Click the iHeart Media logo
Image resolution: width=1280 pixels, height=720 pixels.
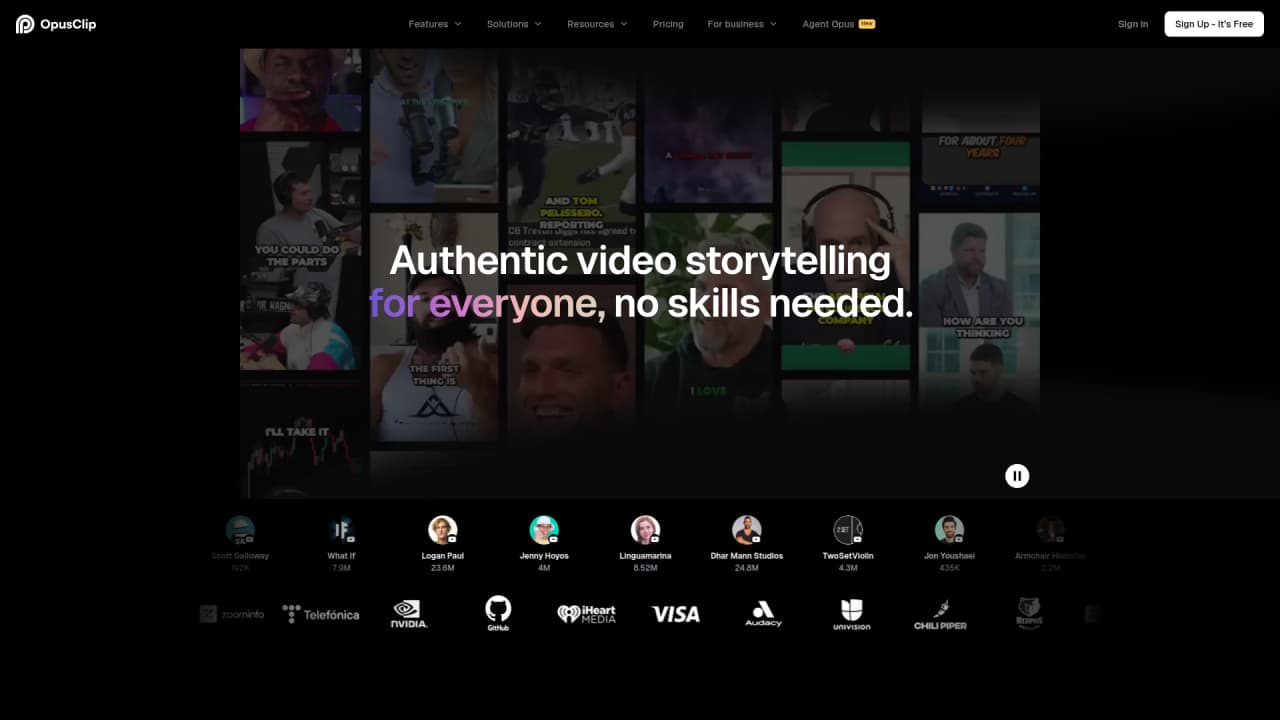click(x=587, y=614)
